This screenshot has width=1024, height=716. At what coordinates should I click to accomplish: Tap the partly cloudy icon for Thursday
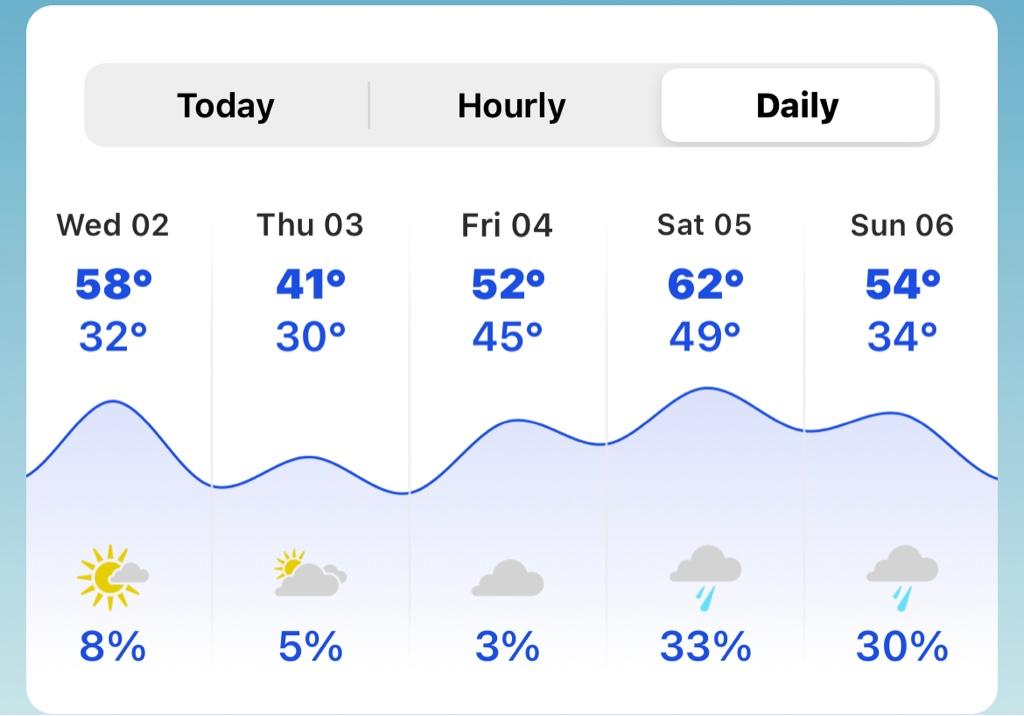tap(310, 573)
